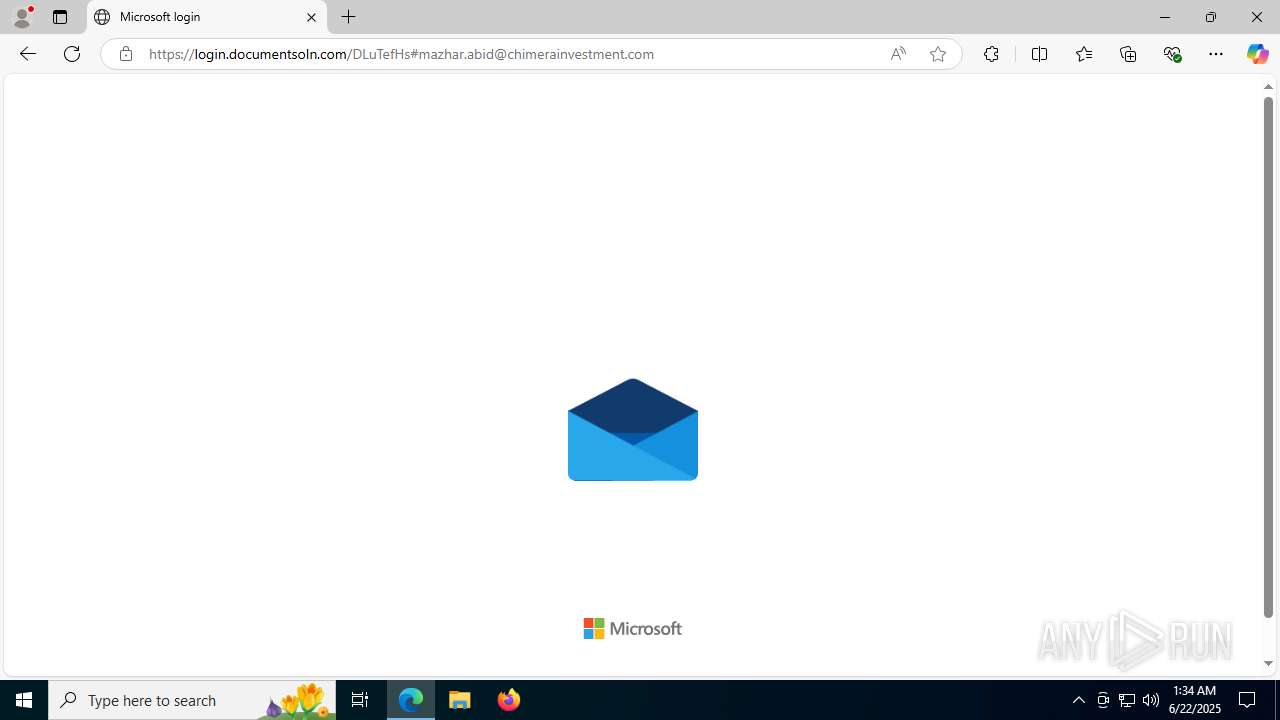
Task: View site information lock icon
Action: (125, 54)
